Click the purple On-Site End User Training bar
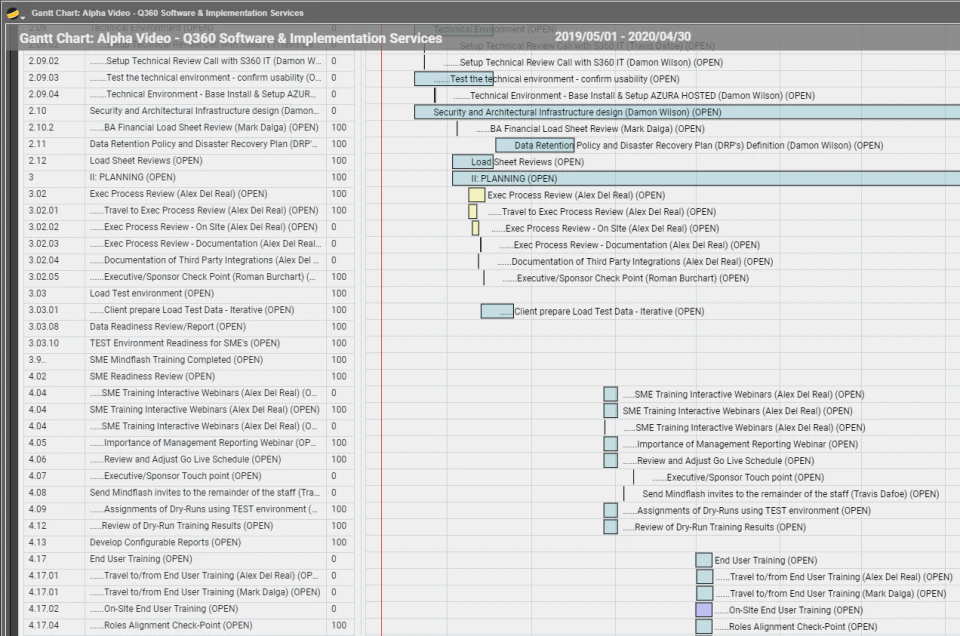Viewport: 960px width, 636px height. [704, 610]
